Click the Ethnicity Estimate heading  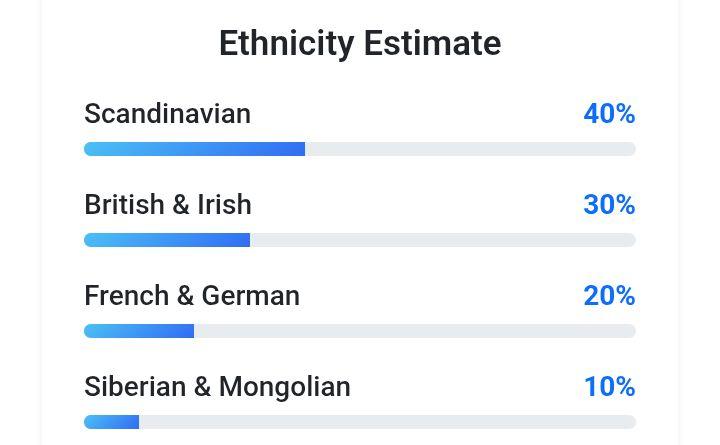[360, 44]
